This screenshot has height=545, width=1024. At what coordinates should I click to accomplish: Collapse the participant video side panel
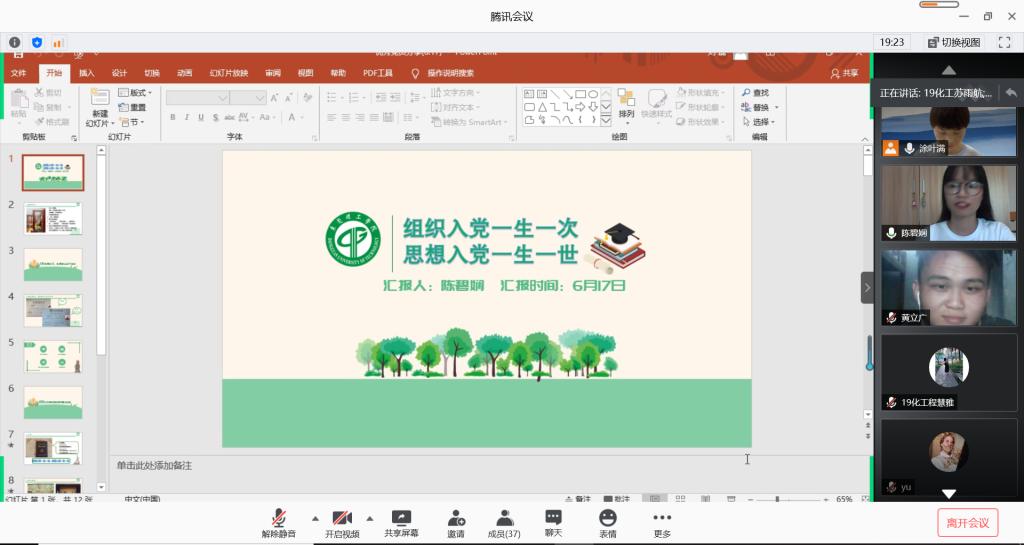(867, 288)
